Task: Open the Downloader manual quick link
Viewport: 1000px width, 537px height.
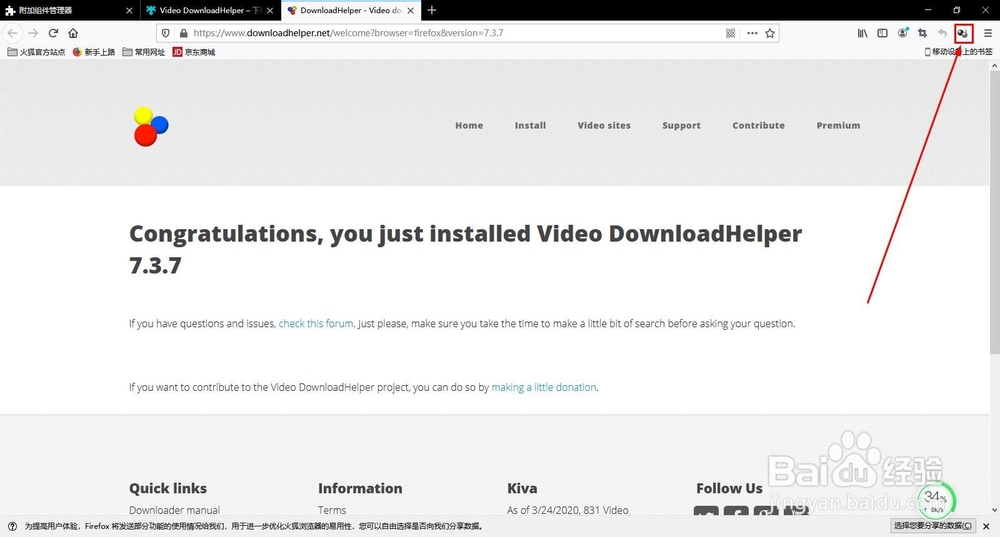Action: point(174,510)
